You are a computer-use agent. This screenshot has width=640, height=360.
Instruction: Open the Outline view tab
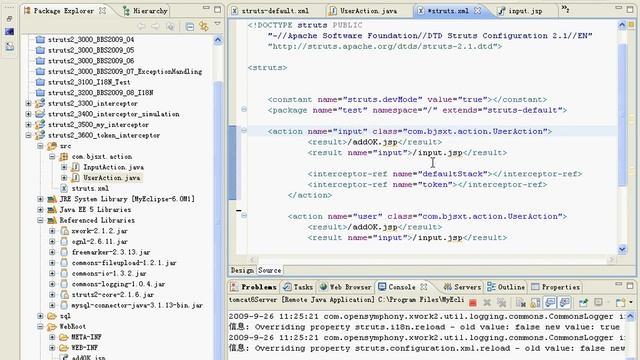click(x=506, y=287)
